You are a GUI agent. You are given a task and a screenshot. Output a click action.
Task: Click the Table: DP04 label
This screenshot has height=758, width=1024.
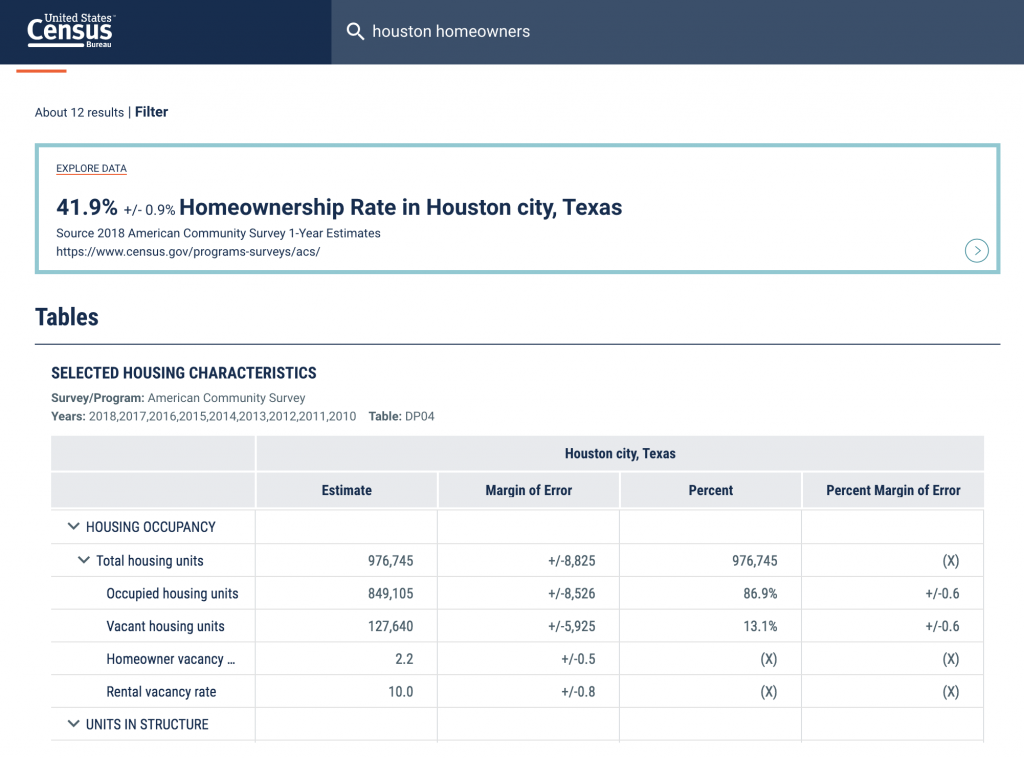[401, 416]
